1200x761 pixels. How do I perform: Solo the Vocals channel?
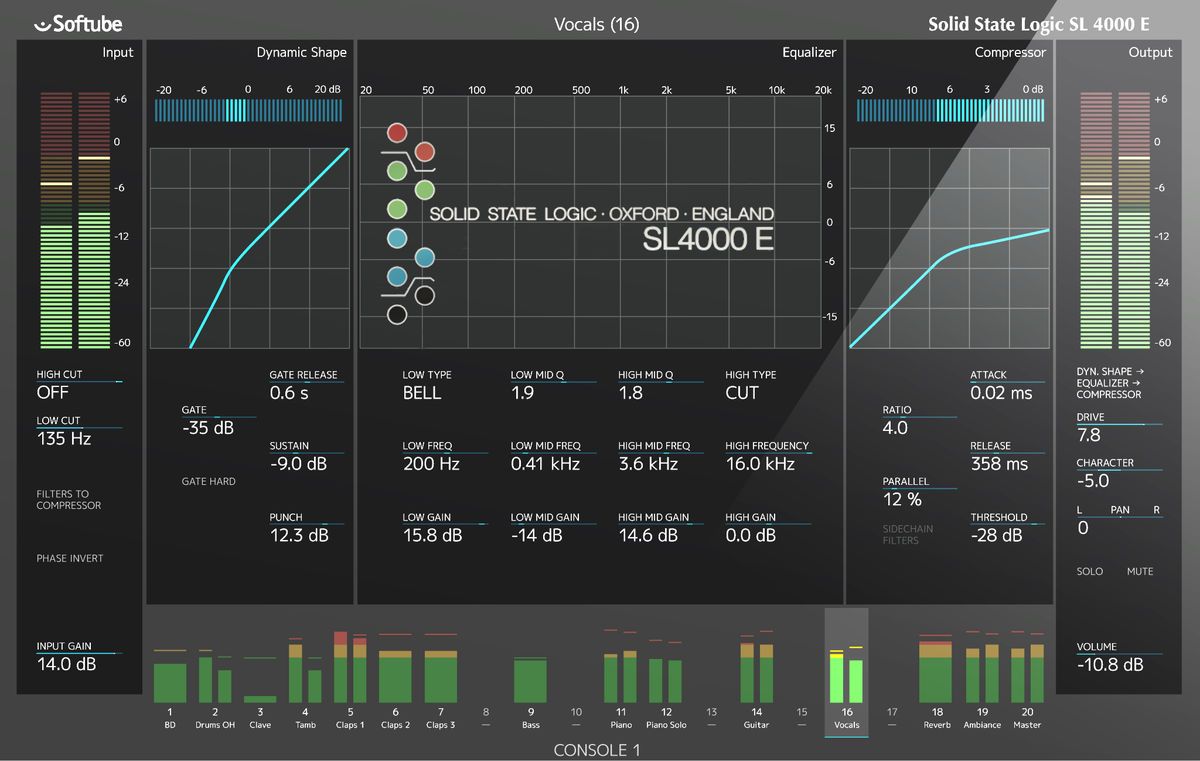(x=1090, y=571)
